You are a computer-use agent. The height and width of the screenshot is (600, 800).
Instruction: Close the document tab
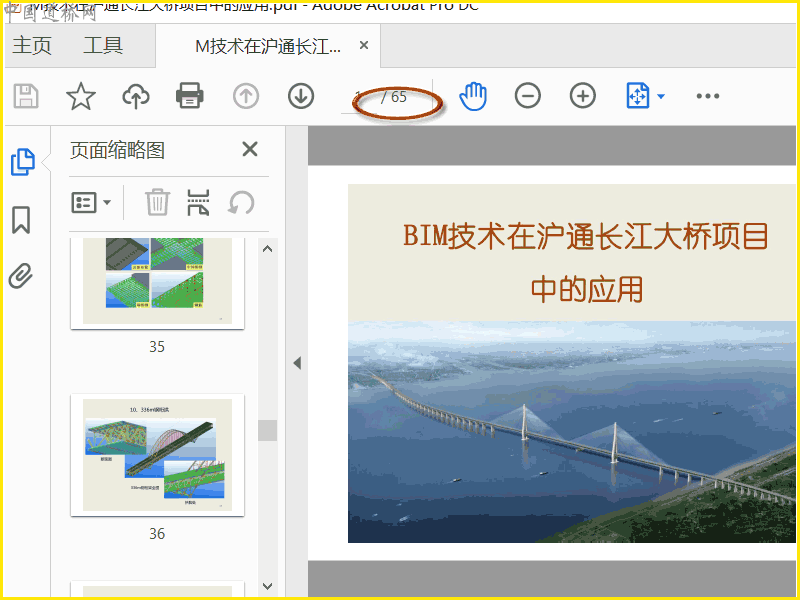point(364,45)
